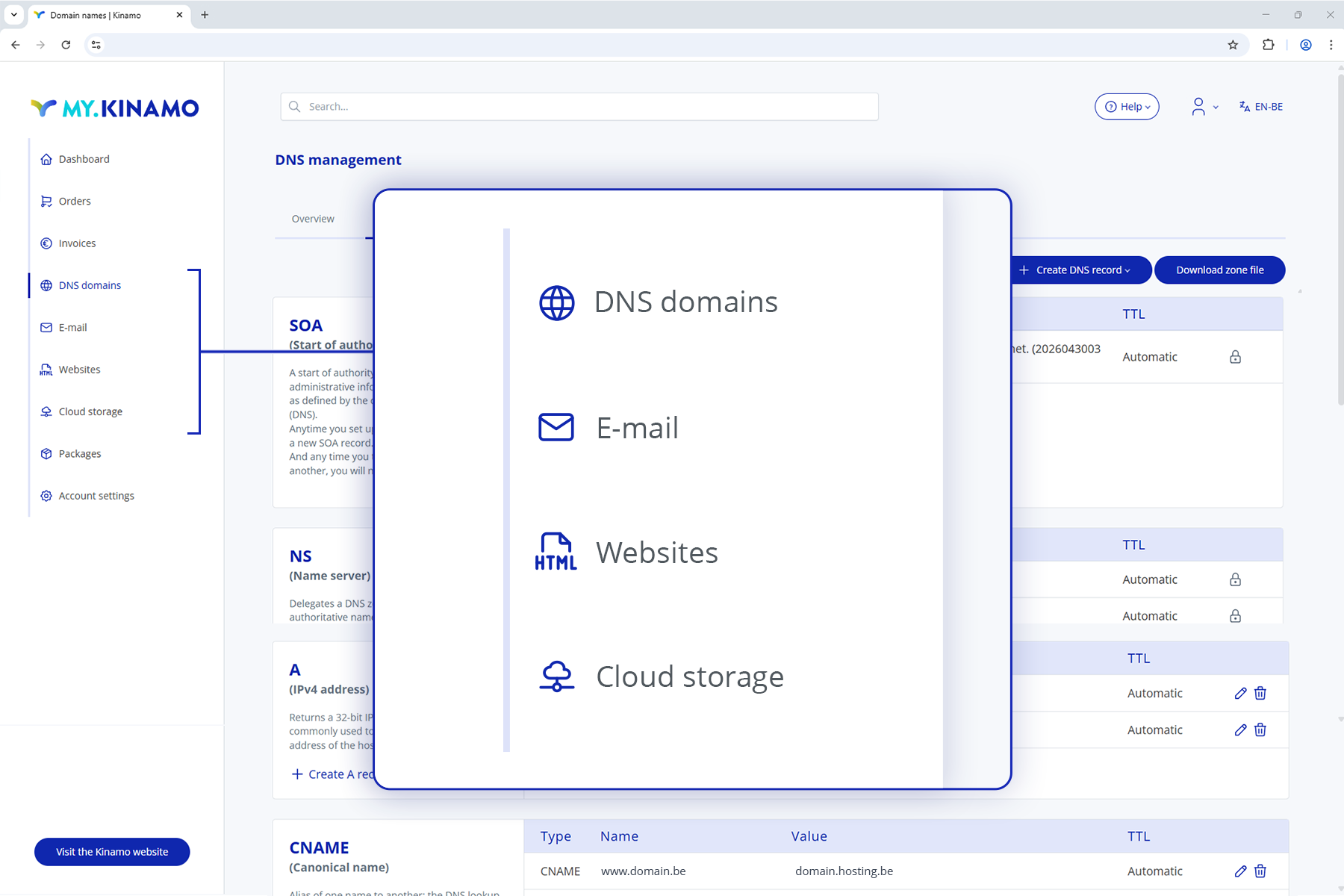
Task: Click the CNAME type cell in the record row
Action: (x=560, y=871)
